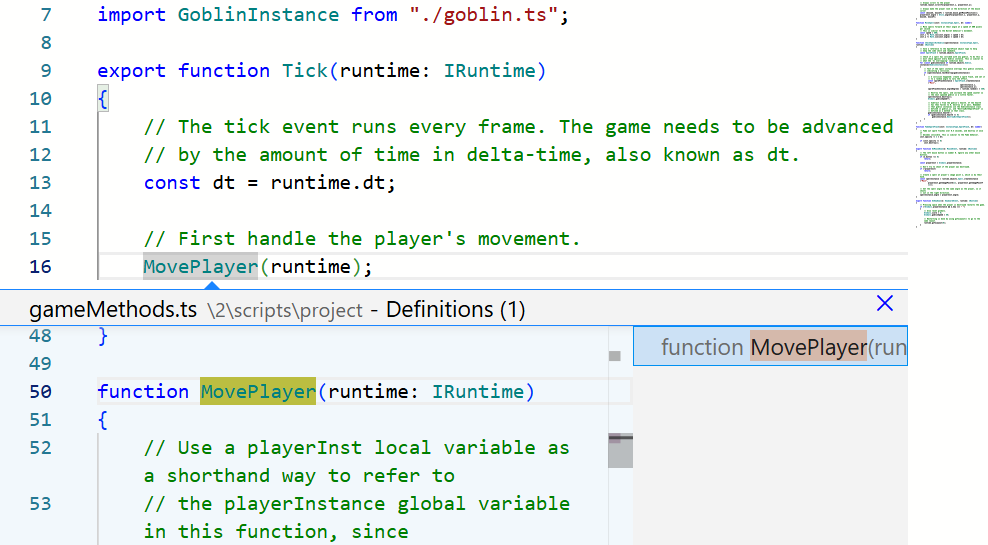Click the const keyword on line 13
This screenshot has width=988, height=545.
click(x=172, y=183)
